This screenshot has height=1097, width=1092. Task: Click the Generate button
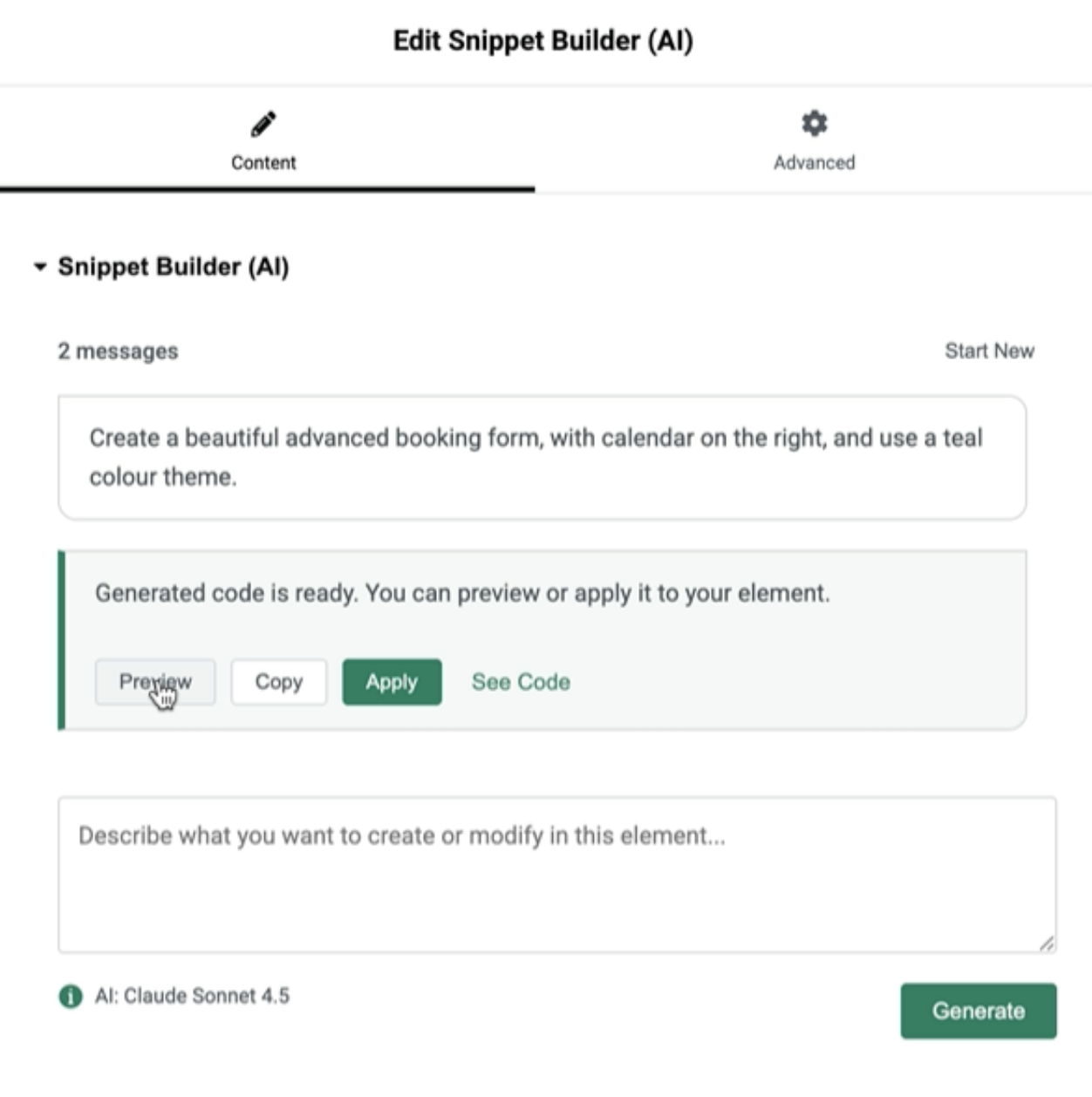(x=978, y=1011)
